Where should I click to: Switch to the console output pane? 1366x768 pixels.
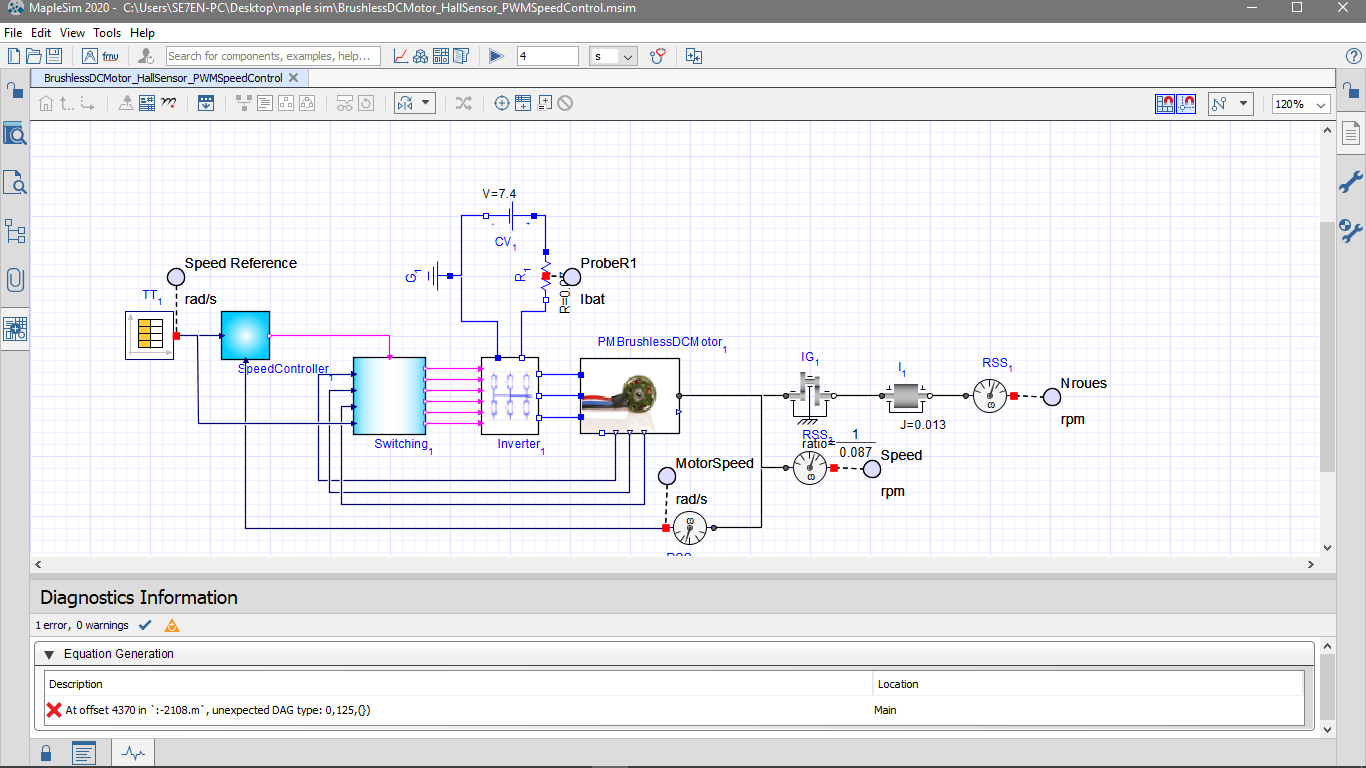point(84,753)
